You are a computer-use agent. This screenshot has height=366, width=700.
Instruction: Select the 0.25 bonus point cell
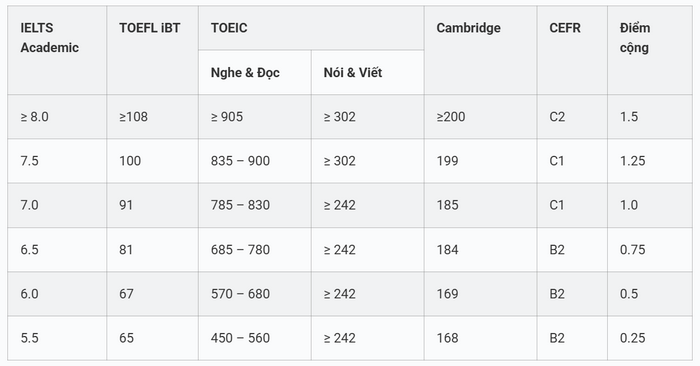pos(650,338)
